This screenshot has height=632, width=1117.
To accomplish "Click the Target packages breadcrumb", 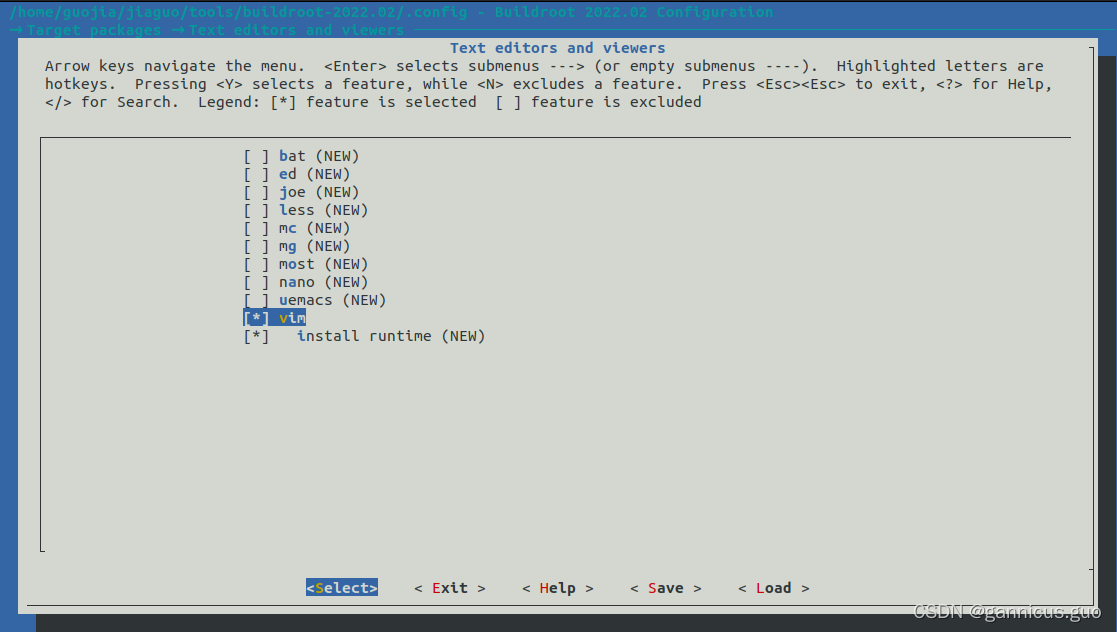I will pyautogui.click(x=94, y=30).
